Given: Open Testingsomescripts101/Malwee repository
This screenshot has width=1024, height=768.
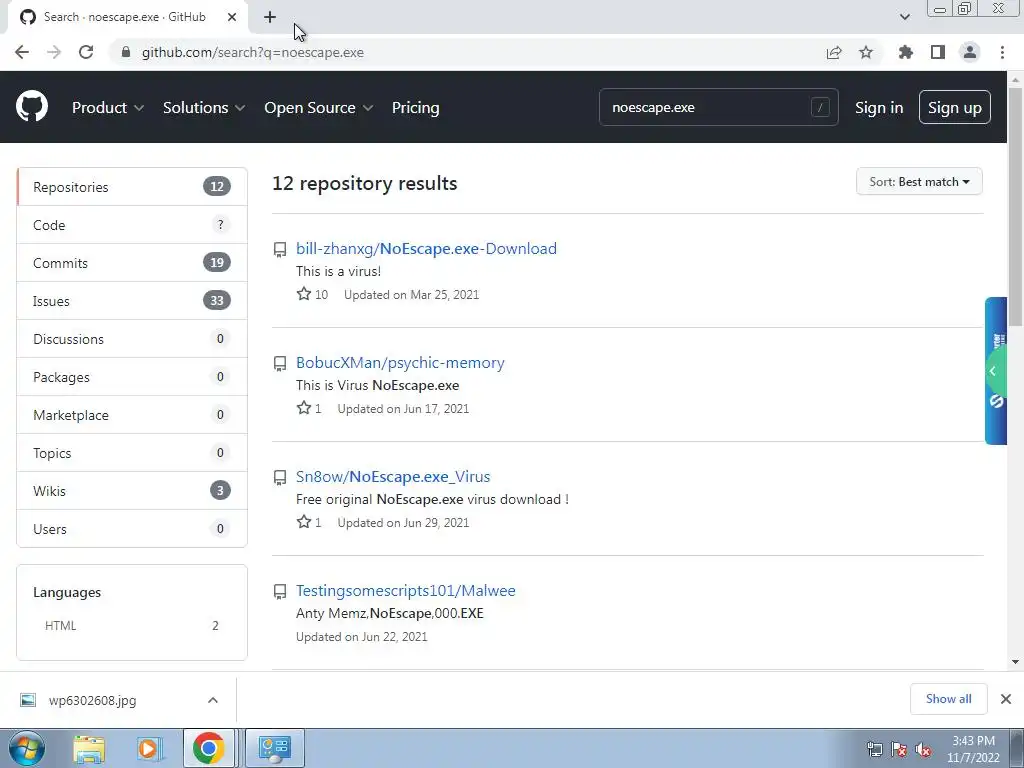Looking at the screenshot, I should coord(406,590).
